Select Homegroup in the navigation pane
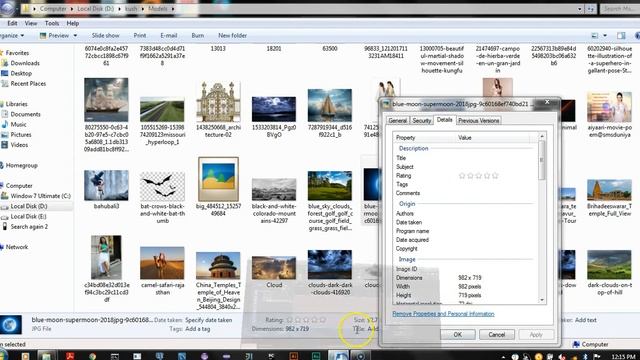 21,165
